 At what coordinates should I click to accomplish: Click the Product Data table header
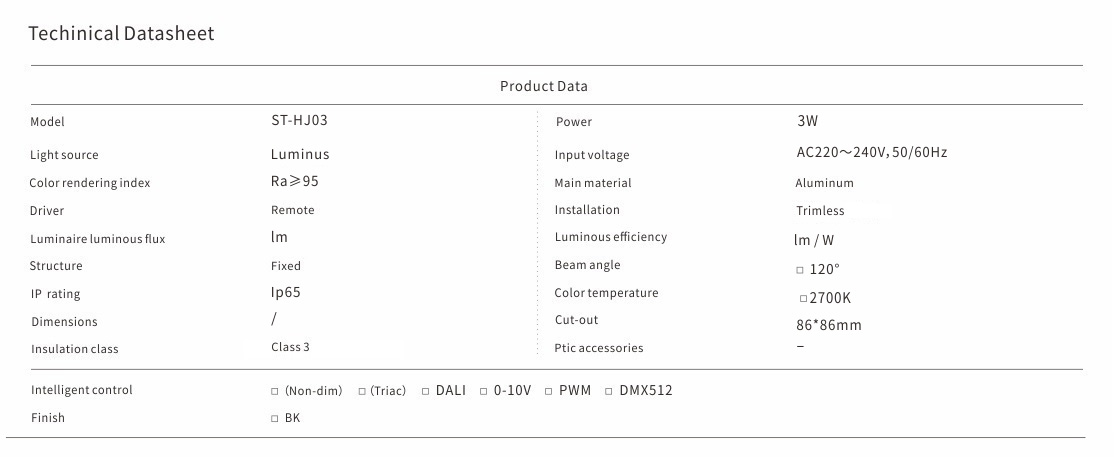544,86
